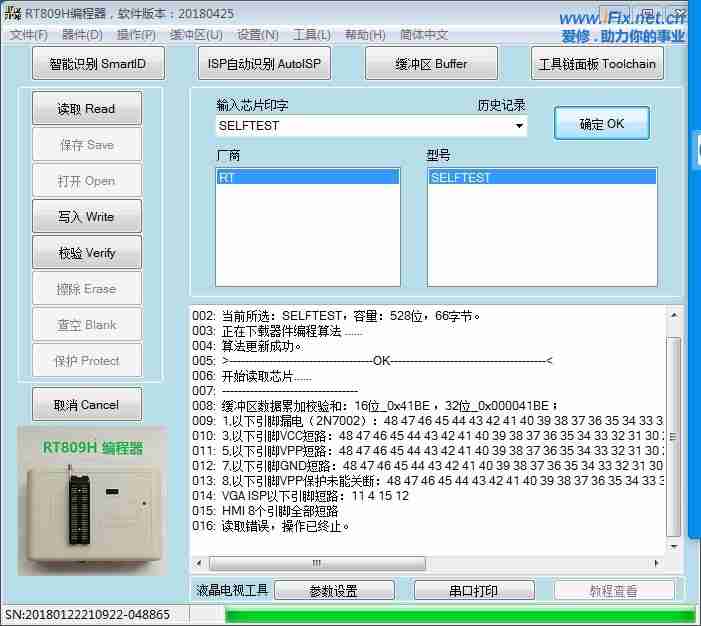Click the 取消 Cancel button
This screenshot has width=701, height=626.
tap(87, 405)
